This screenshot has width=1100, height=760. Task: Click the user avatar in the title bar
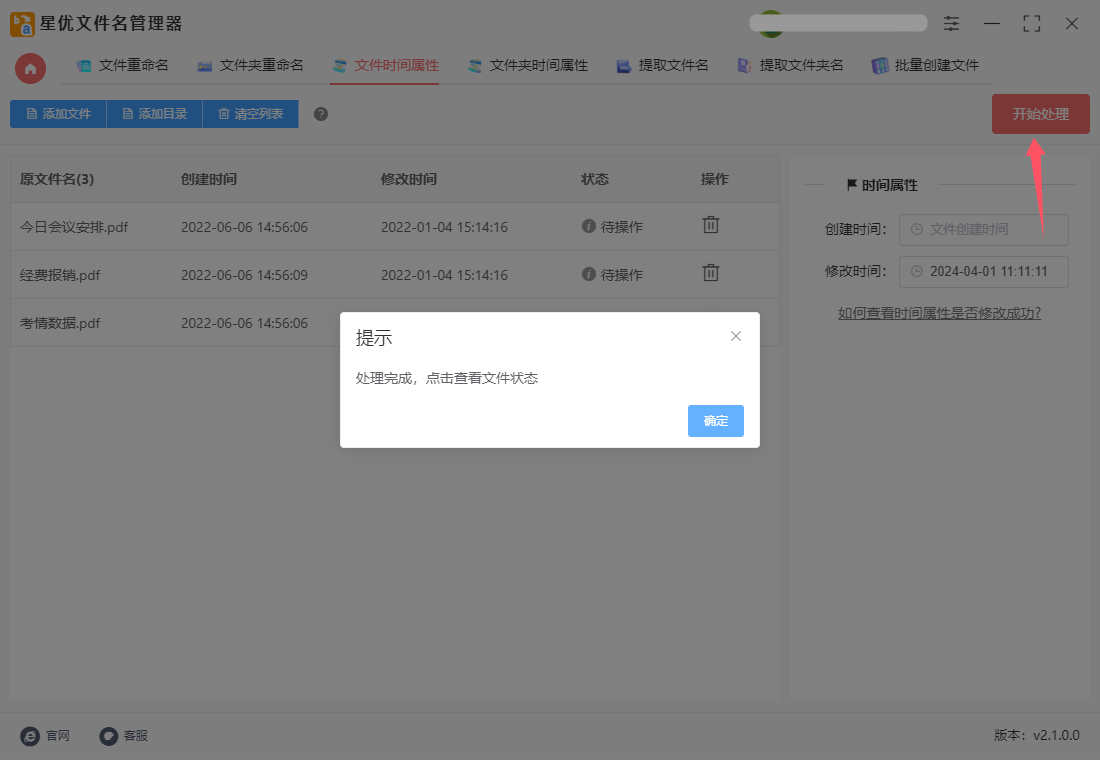coord(771,23)
